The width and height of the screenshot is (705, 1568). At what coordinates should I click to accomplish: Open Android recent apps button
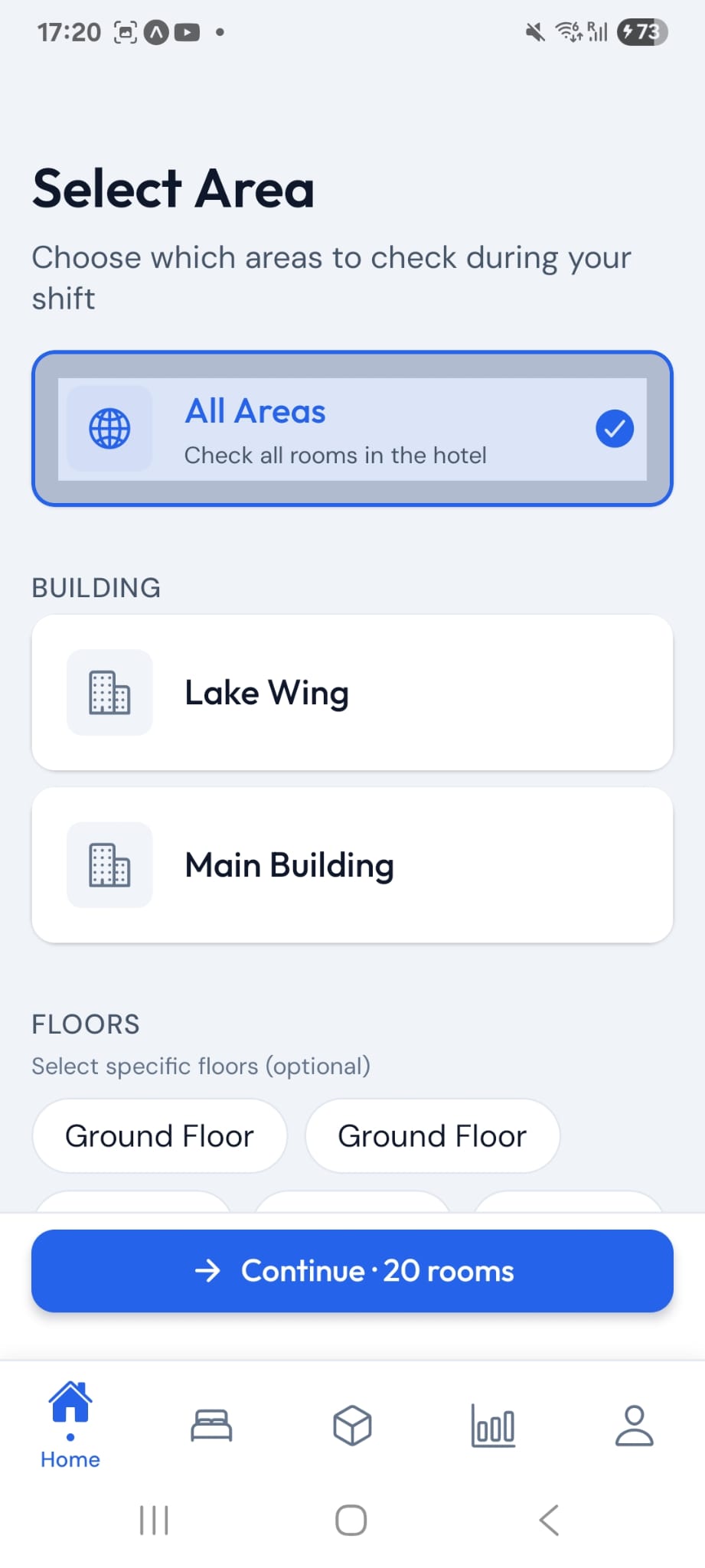(154, 1520)
